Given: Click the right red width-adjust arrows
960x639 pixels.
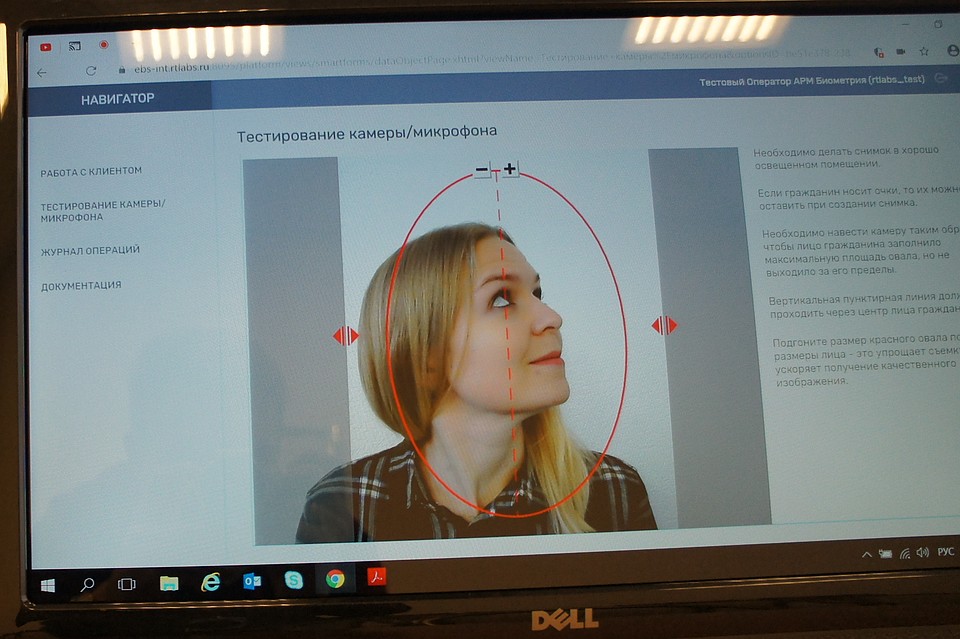Looking at the screenshot, I should [x=664, y=325].
